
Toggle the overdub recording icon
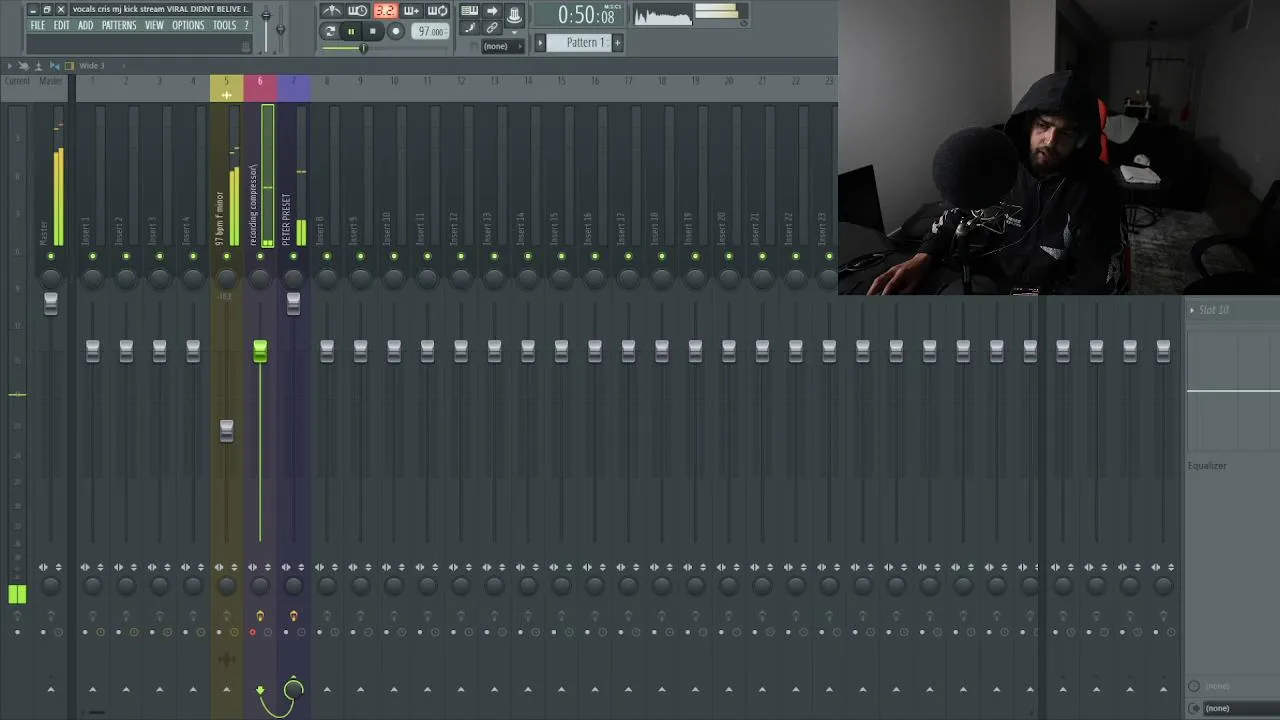(411, 11)
